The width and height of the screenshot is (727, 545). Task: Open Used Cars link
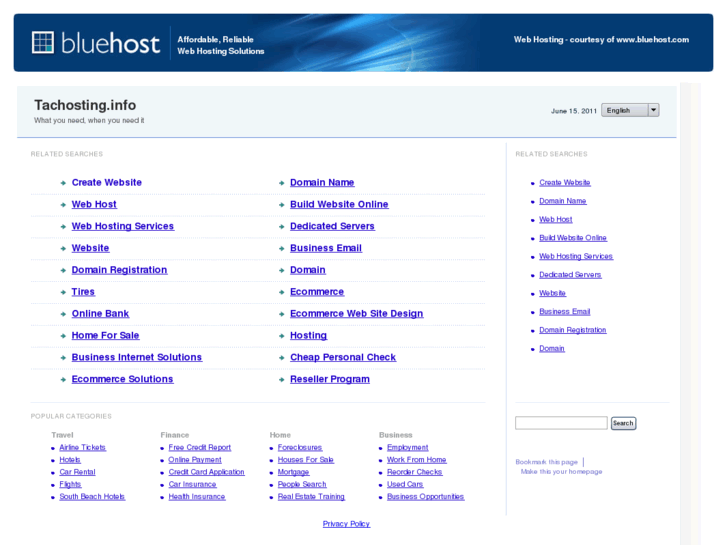405,484
